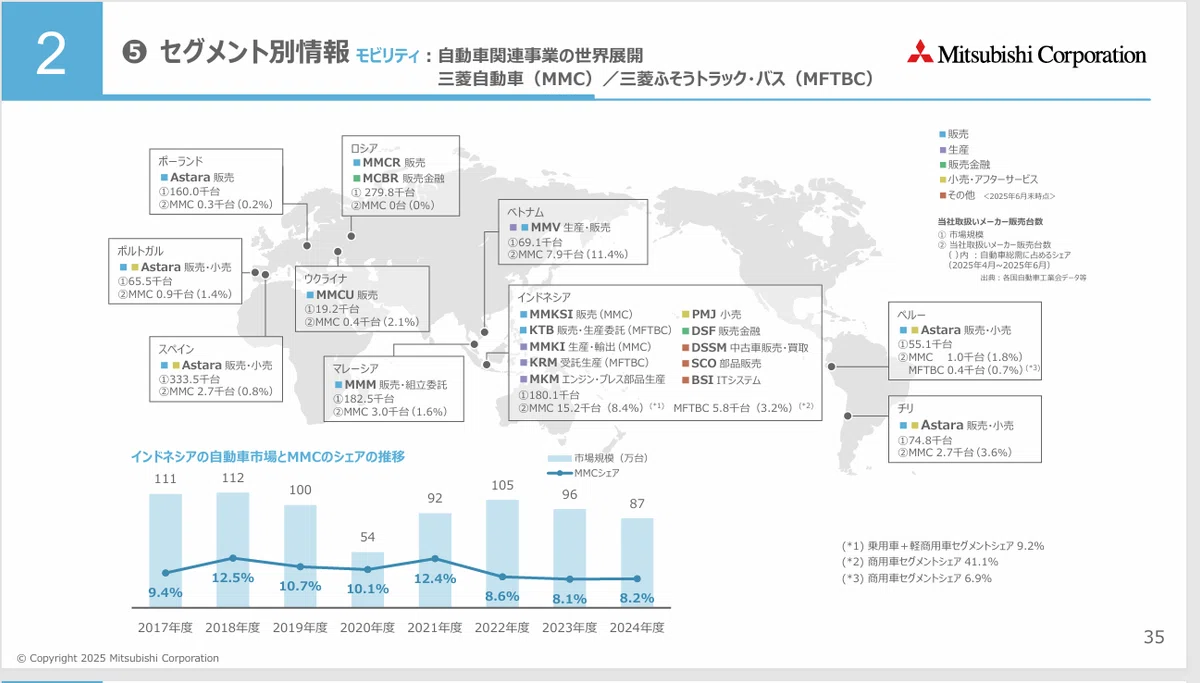This screenshot has height=683, width=1200.
Task: Click the MMCシェア line legend marker
Action: [558, 473]
